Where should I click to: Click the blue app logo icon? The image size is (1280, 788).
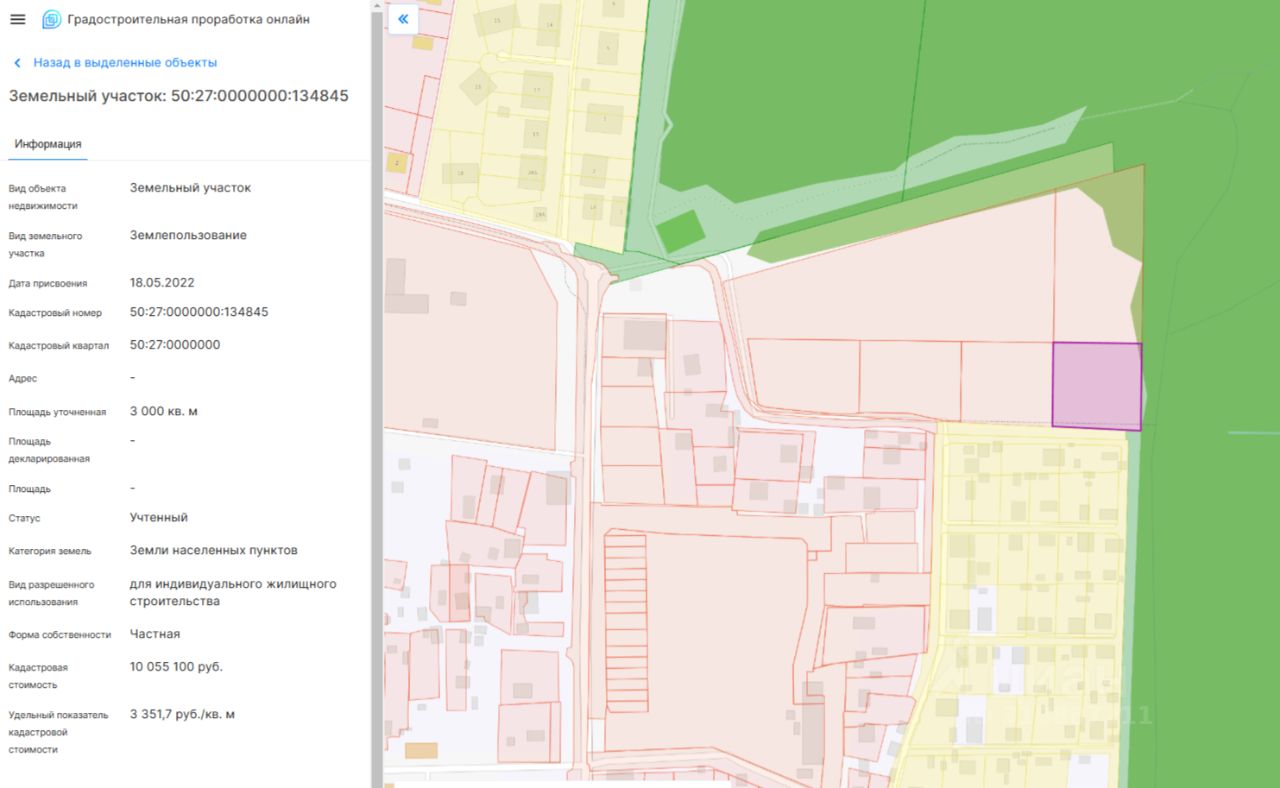(x=51, y=20)
